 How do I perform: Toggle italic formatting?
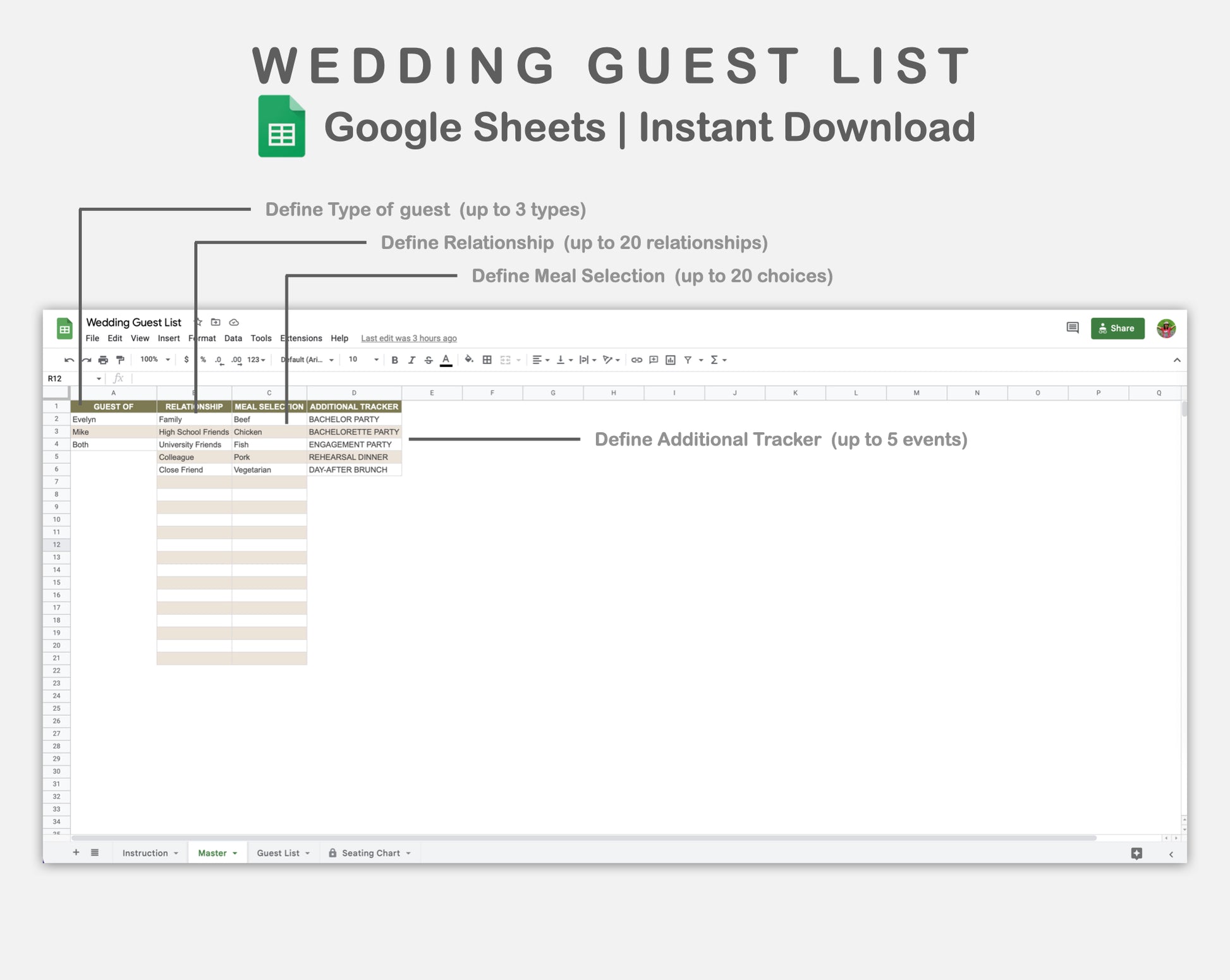click(411, 360)
